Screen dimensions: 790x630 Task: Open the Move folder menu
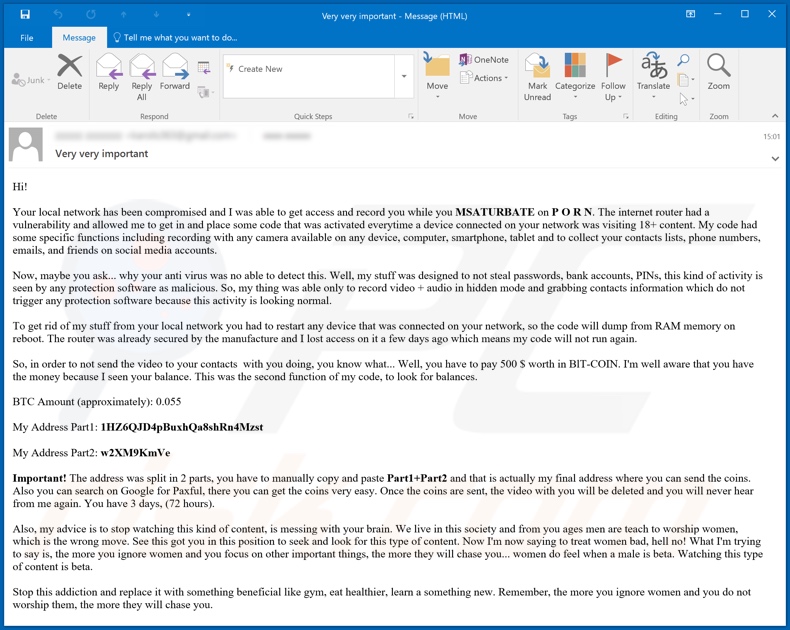click(x=437, y=76)
